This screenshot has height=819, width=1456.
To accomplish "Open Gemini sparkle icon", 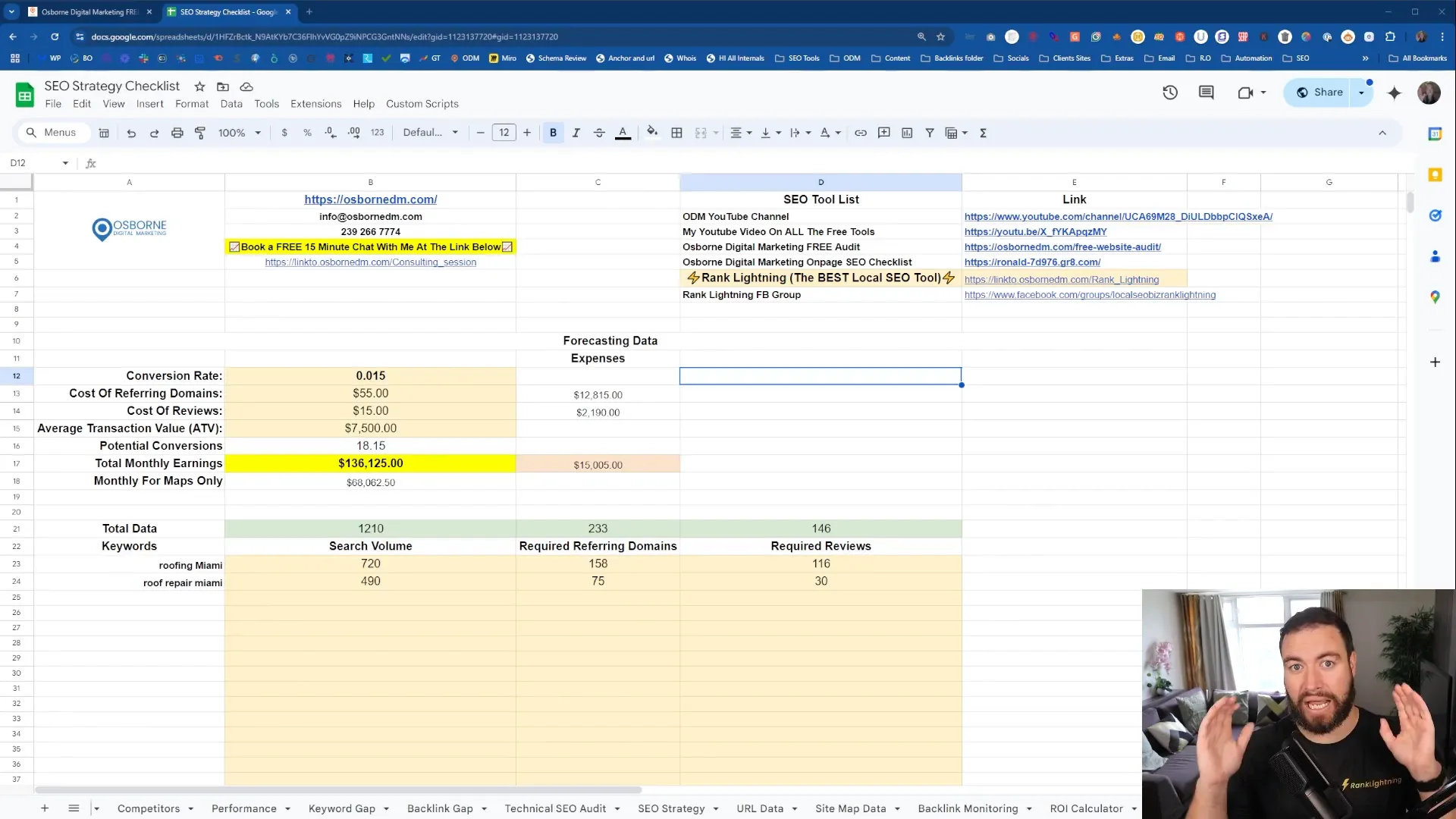I will pos(1394,93).
